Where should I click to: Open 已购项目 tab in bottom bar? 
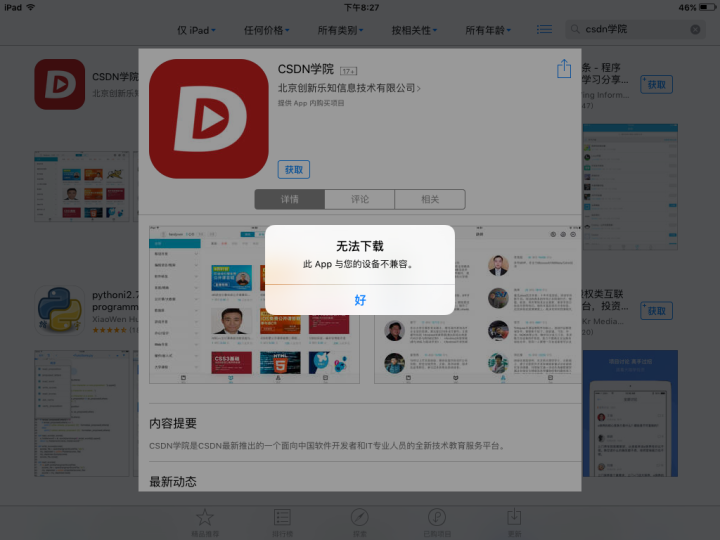437,523
